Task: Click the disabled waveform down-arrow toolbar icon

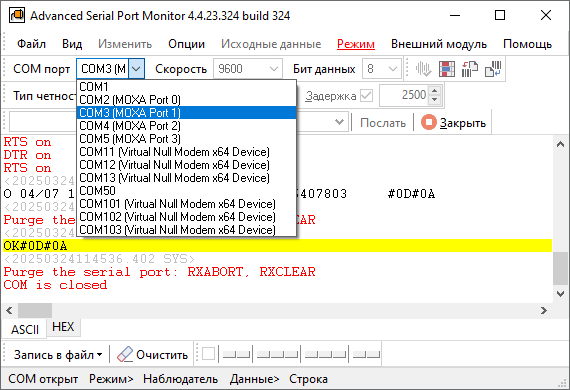Action: pos(423,69)
